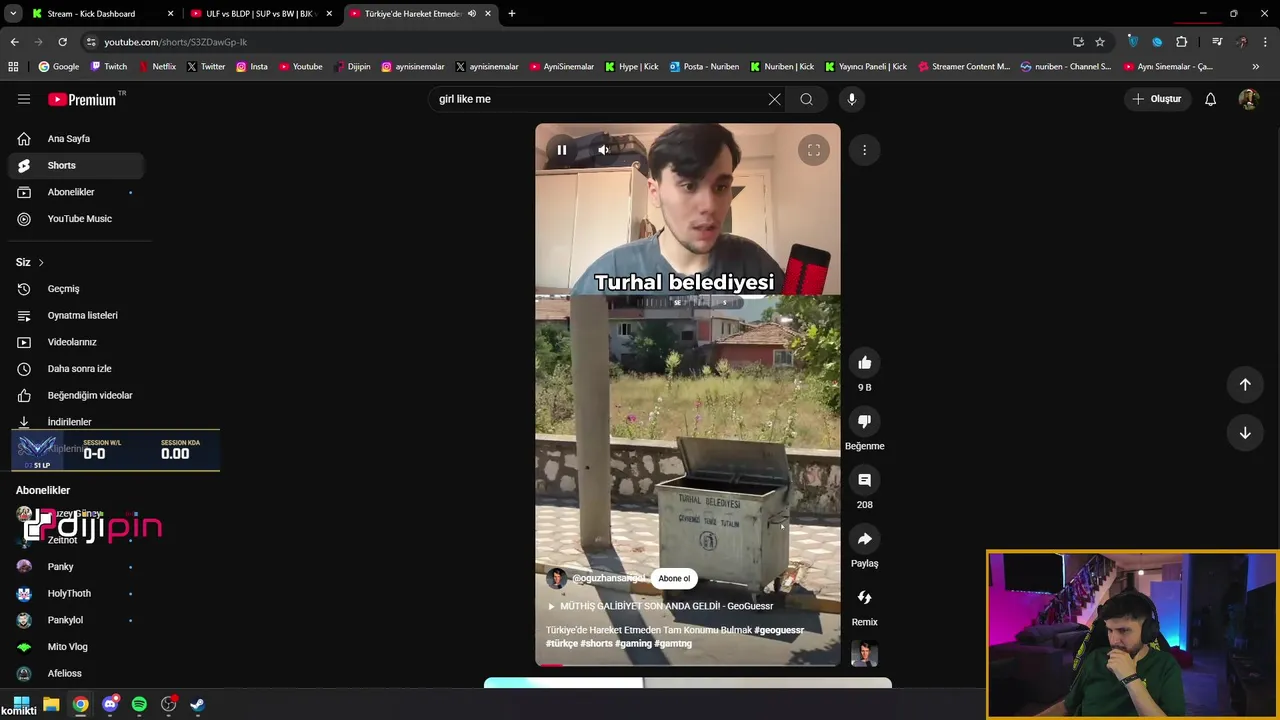
Task: Reload the page
Action: tap(62, 42)
